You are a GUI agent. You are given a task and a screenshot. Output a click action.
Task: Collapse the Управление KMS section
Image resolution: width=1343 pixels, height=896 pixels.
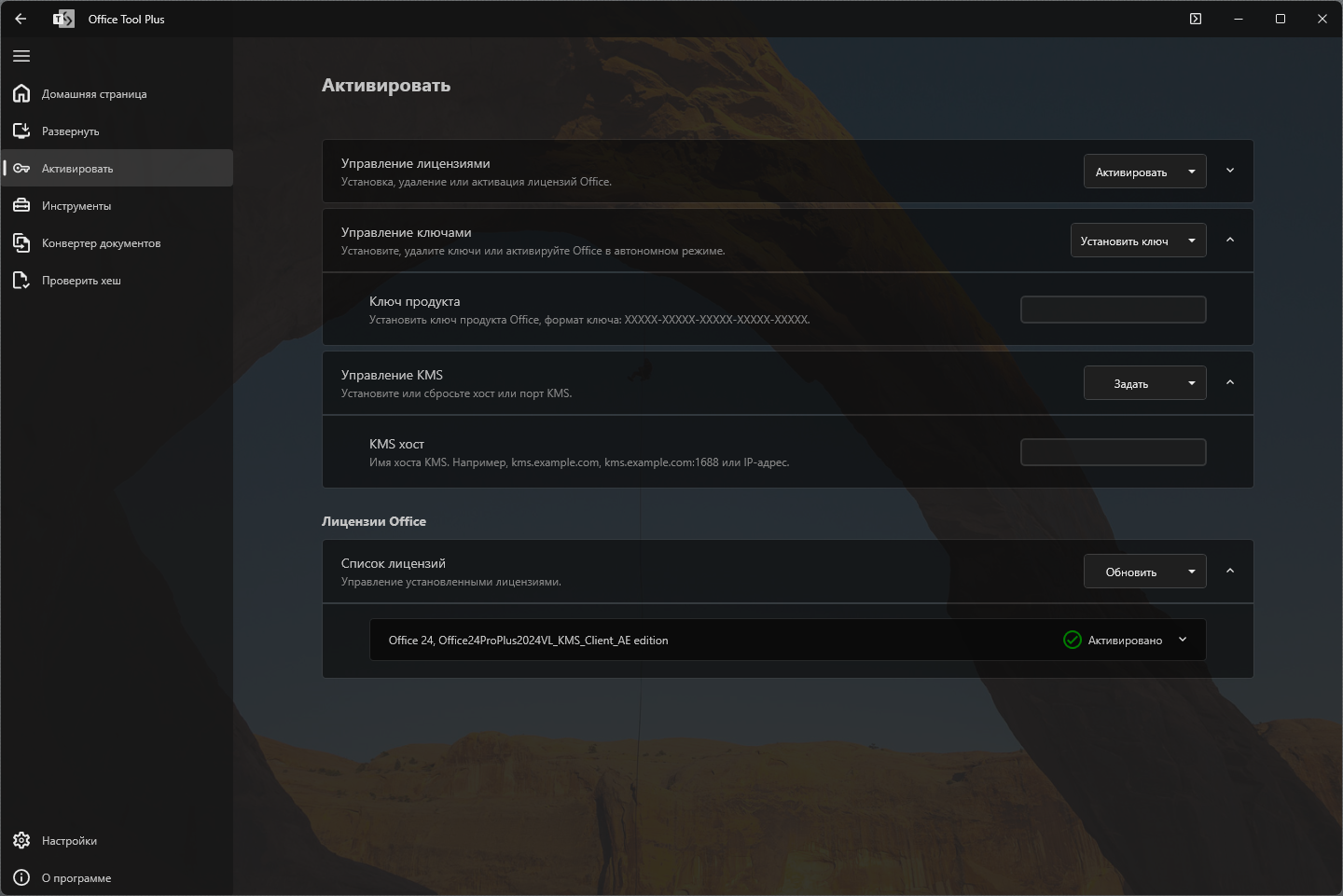click(x=1230, y=382)
